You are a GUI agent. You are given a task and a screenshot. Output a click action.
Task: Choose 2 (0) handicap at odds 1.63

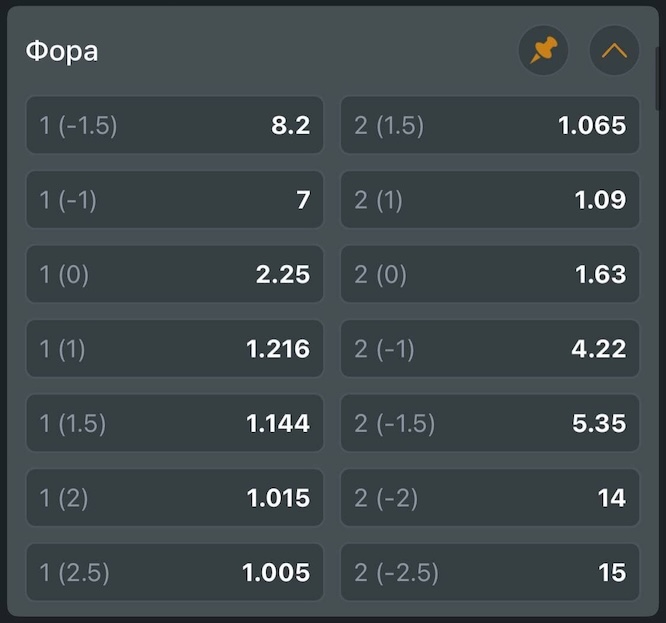click(490, 274)
